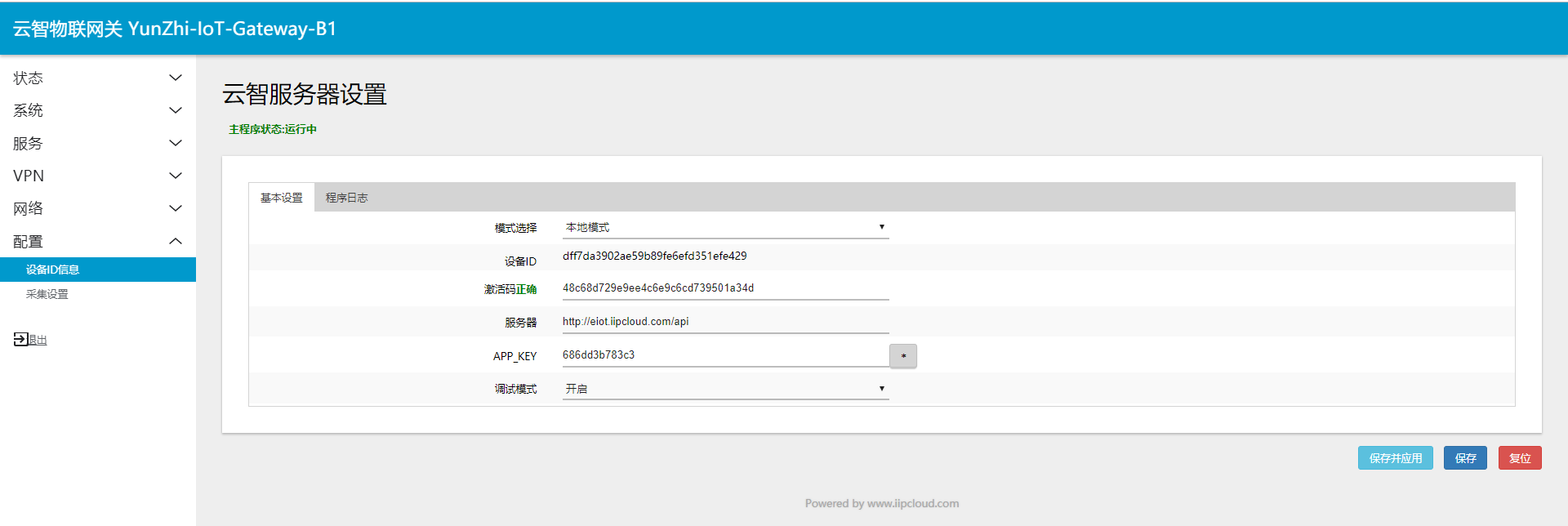Open the VPN sidebar menu
Image resolution: width=1568 pixels, height=526 pixels.
[98, 176]
